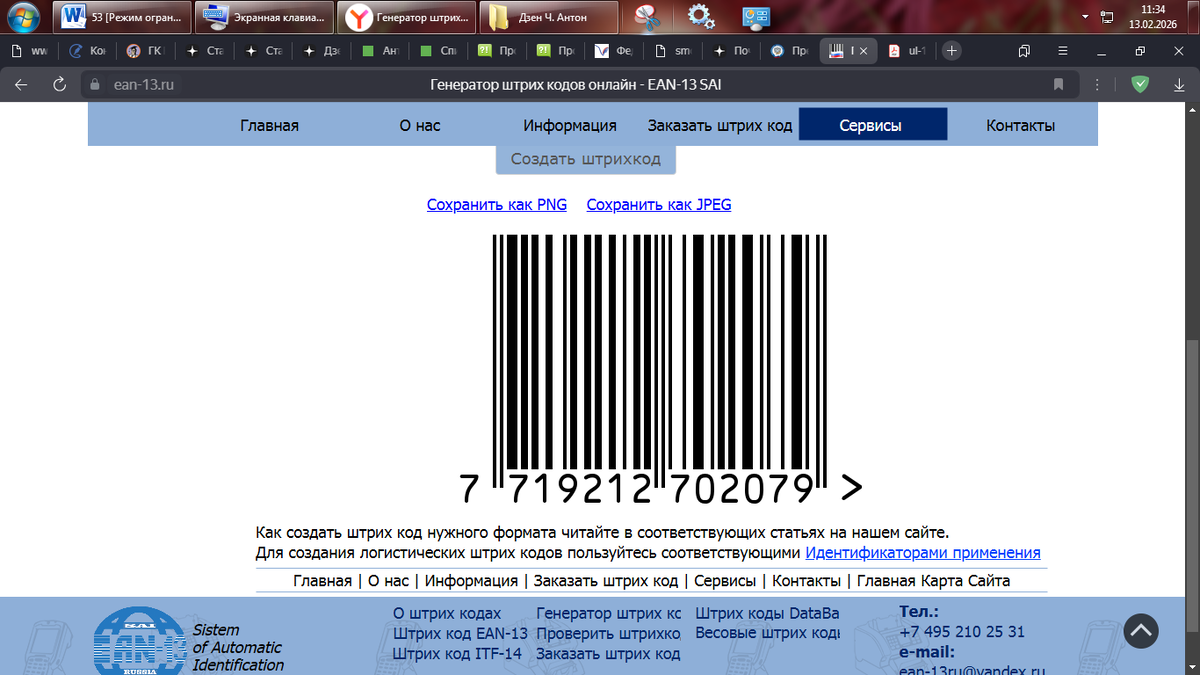The height and width of the screenshot is (675, 1200).
Task: Switch to the first tab labeled ww
Action: 30,50
